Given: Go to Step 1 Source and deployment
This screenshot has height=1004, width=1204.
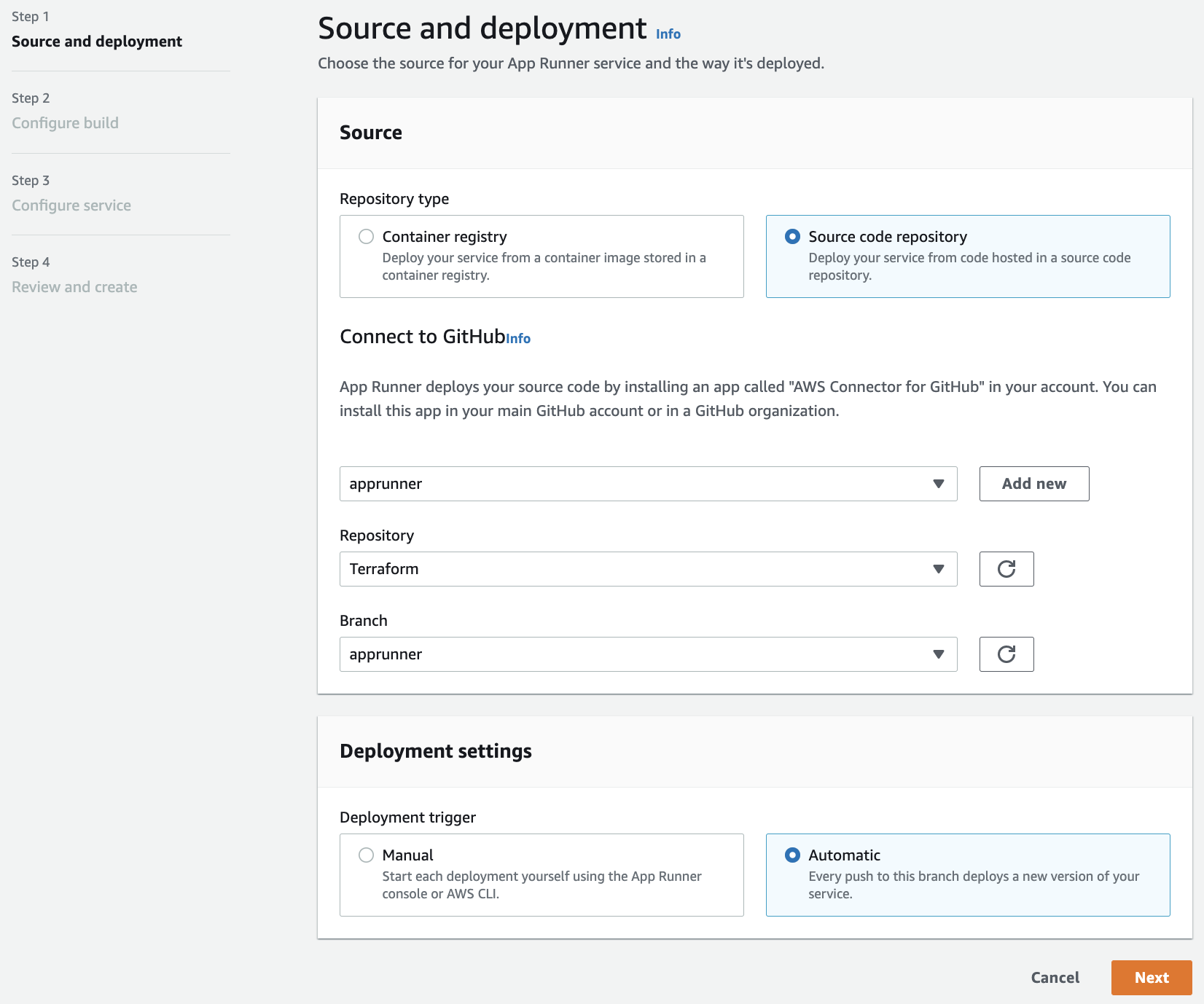Looking at the screenshot, I should pyautogui.click(x=97, y=42).
